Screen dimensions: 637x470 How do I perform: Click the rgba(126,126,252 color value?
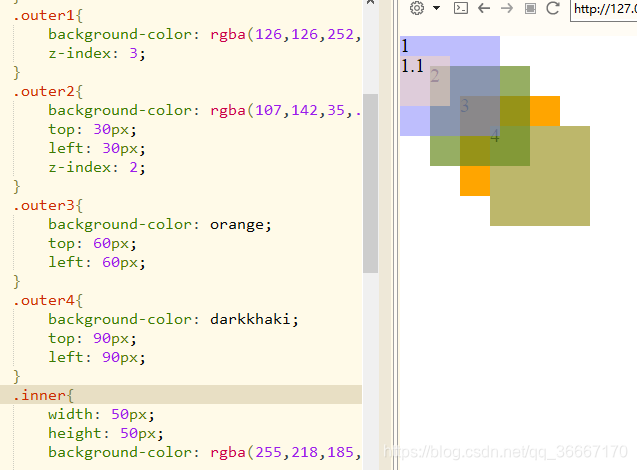click(x=286, y=35)
